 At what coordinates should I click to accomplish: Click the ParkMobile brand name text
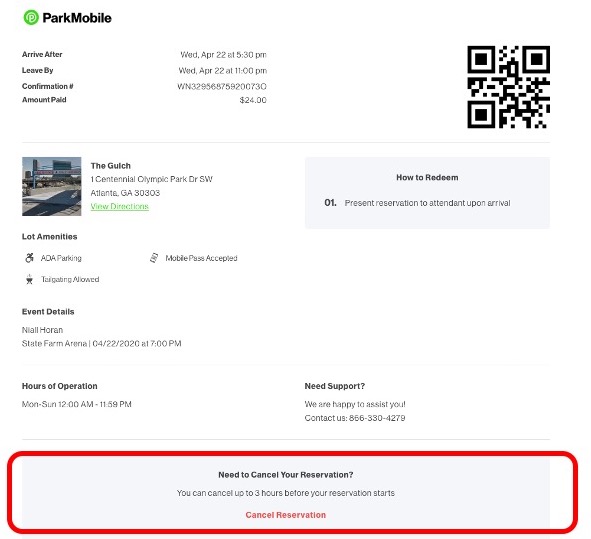[x=77, y=18]
